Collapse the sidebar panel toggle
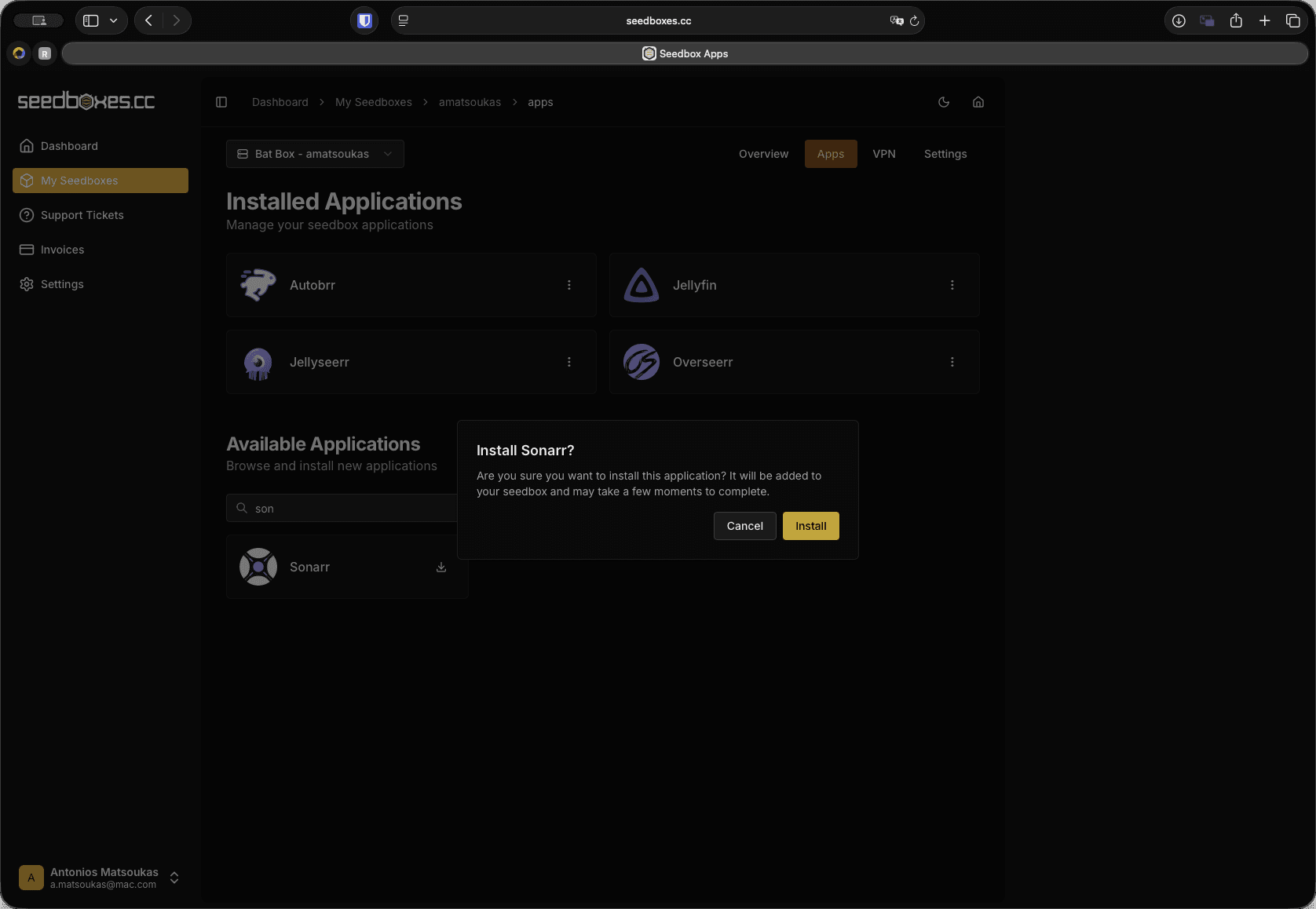 (x=221, y=102)
